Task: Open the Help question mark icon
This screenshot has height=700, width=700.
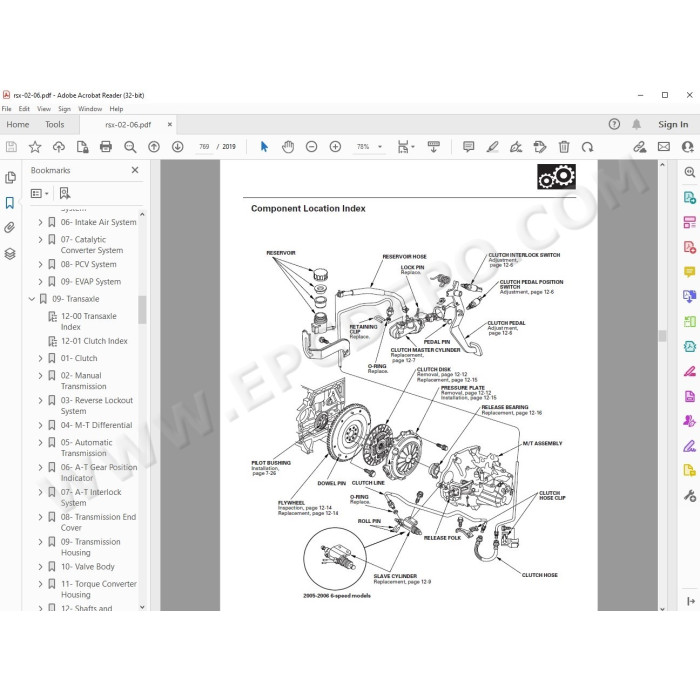Action: pos(614,124)
